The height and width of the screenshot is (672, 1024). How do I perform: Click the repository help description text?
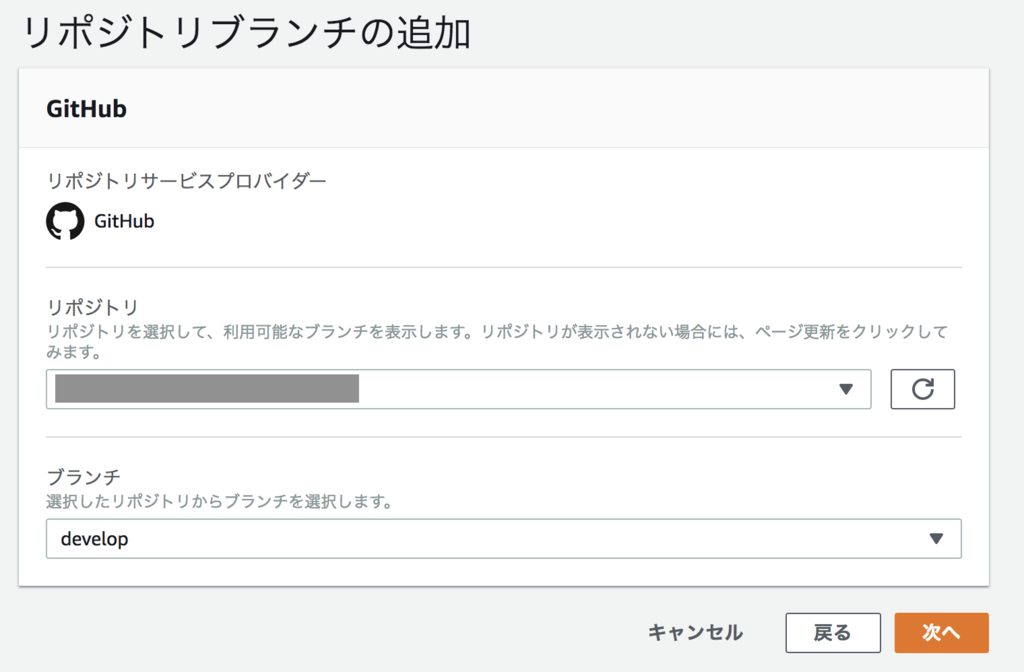(x=497, y=341)
